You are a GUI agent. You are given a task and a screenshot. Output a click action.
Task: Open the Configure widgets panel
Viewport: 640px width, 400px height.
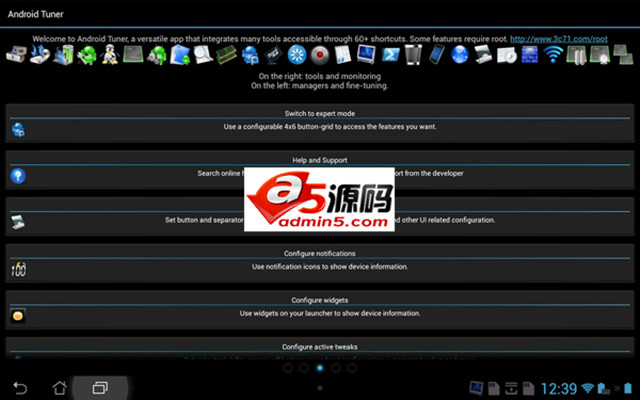click(x=320, y=310)
